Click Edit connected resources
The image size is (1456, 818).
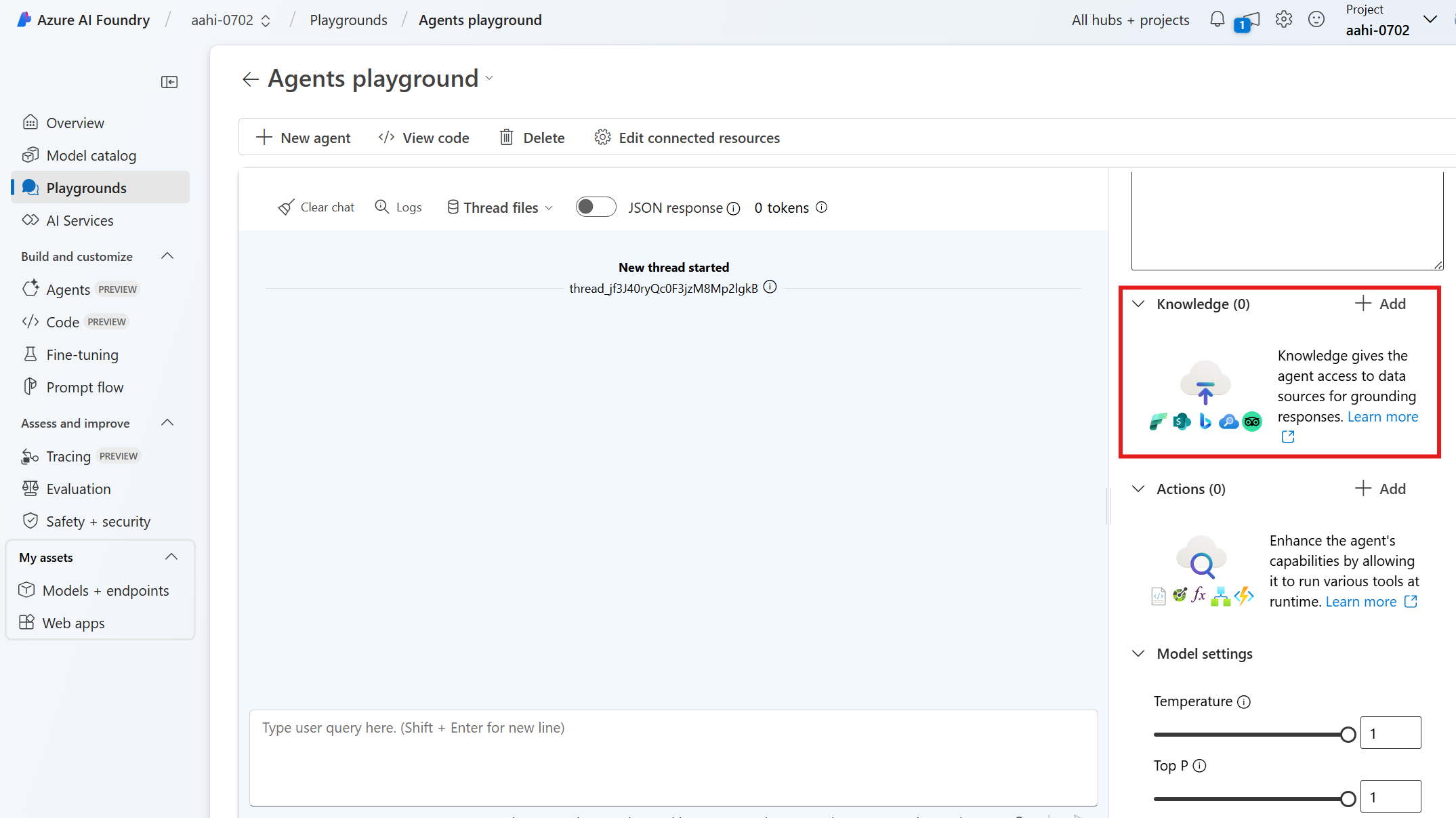(x=687, y=138)
